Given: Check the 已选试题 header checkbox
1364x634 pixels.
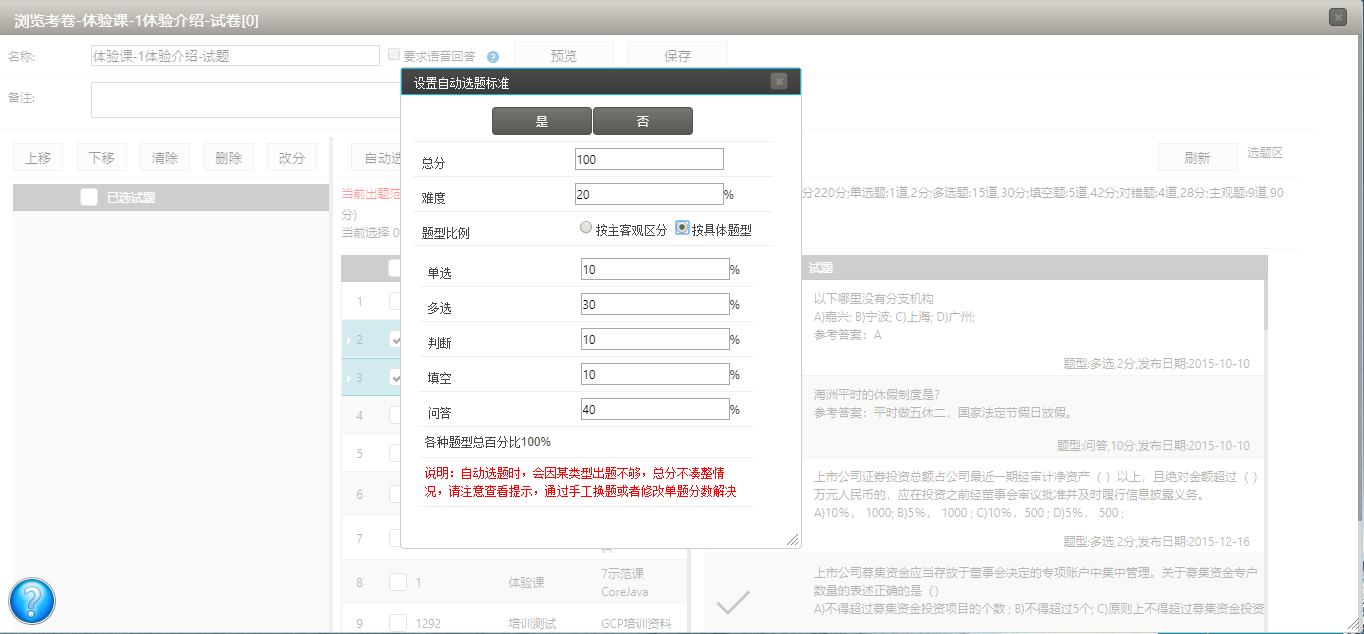Looking at the screenshot, I should [89, 197].
